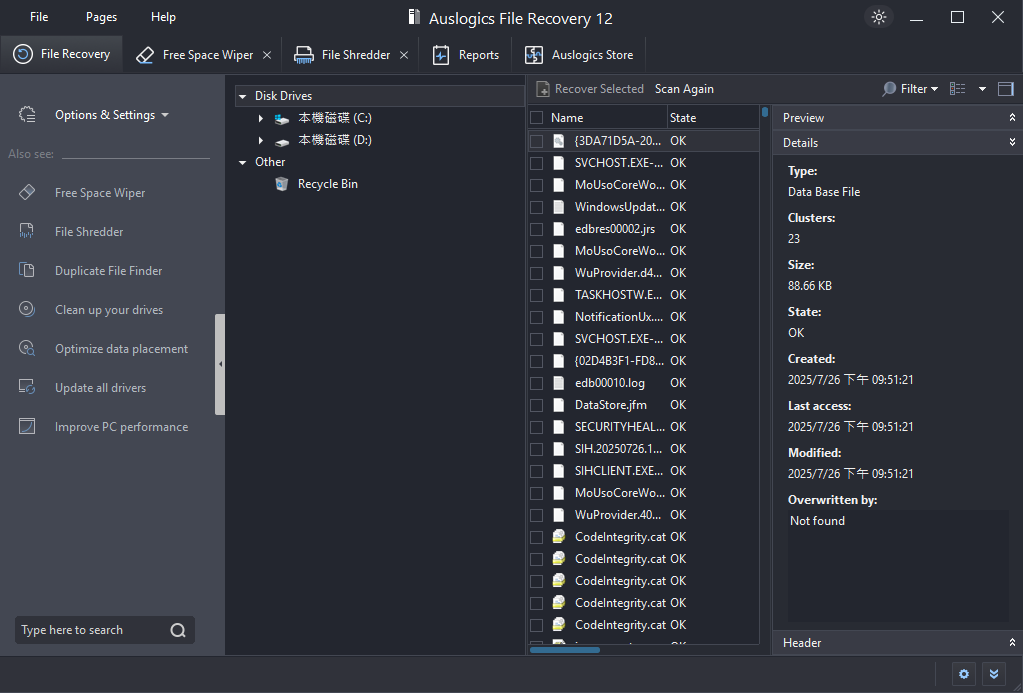1023x693 pixels.
Task: Switch to the Auslogics Store tab
Action: (x=579, y=55)
